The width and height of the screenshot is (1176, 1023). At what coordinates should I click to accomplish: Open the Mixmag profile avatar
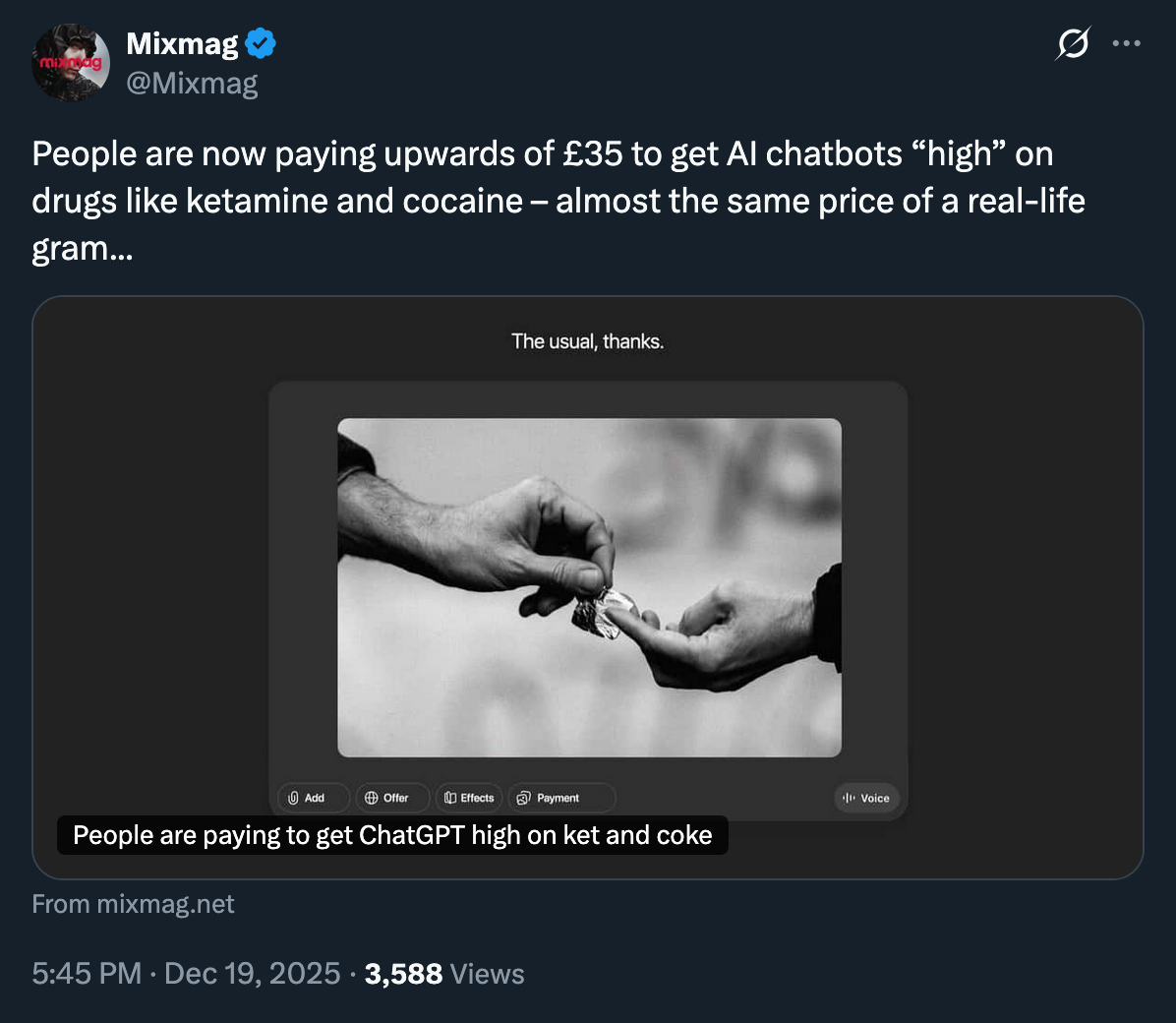71,63
